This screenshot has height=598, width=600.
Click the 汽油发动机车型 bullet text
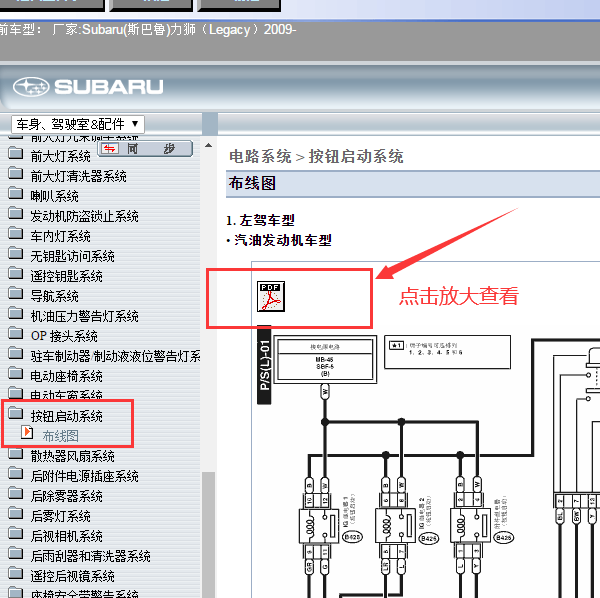pos(282,240)
